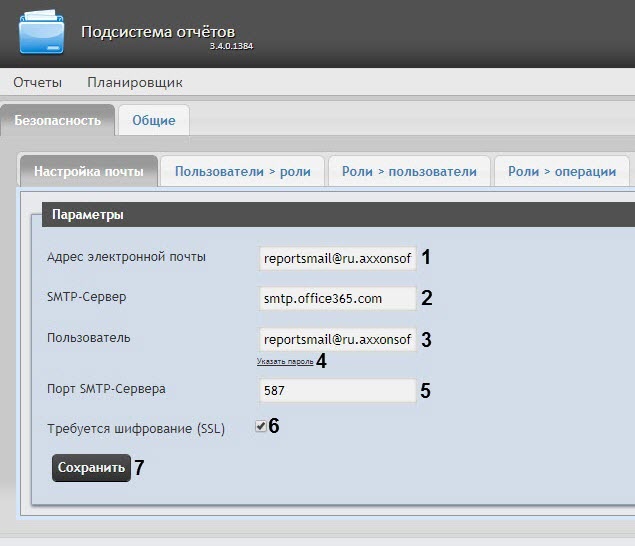
Task: Click the version number 3.4.0.1384
Action: pyautogui.click(x=231, y=47)
